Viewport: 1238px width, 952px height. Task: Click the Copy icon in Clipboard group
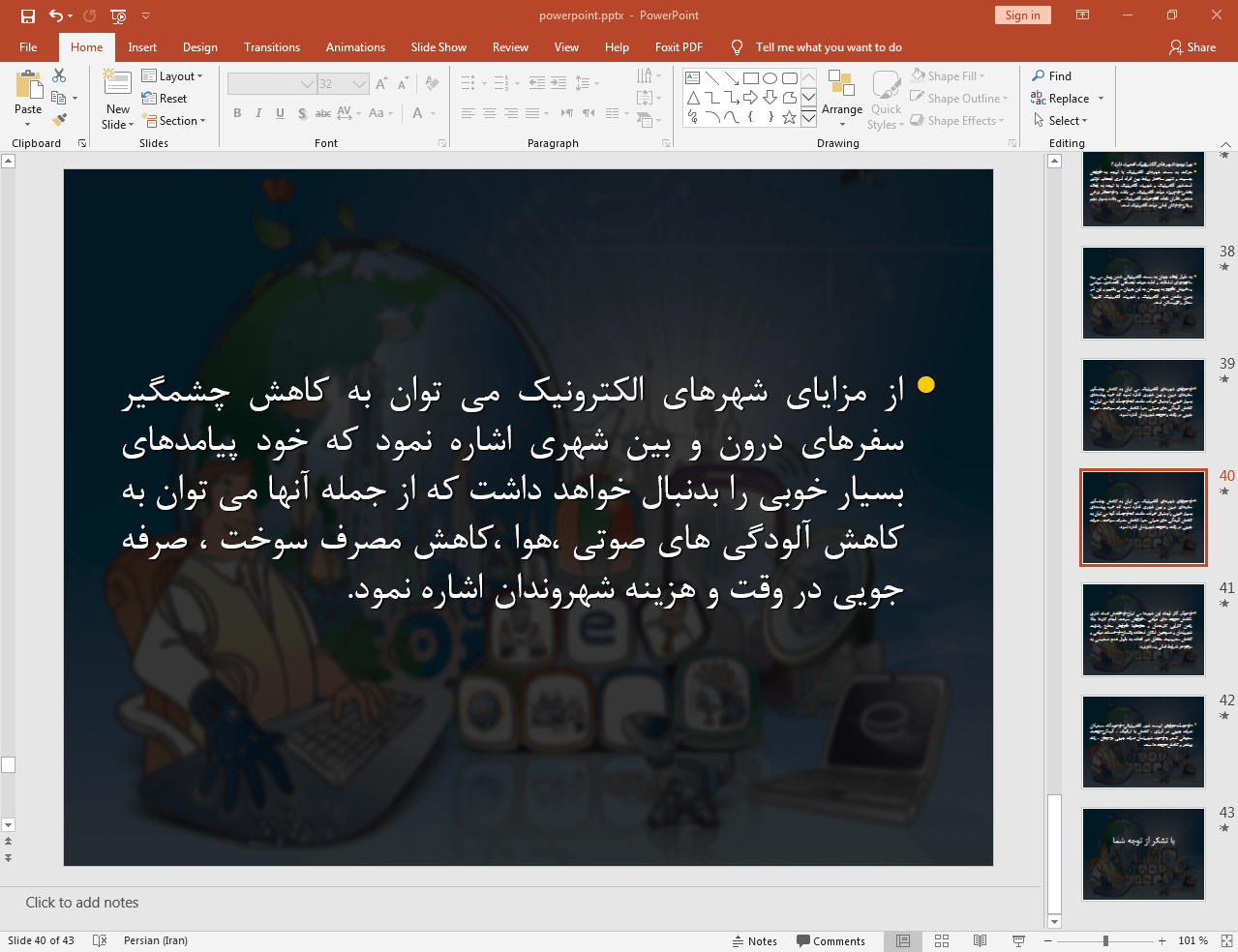pyautogui.click(x=59, y=98)
